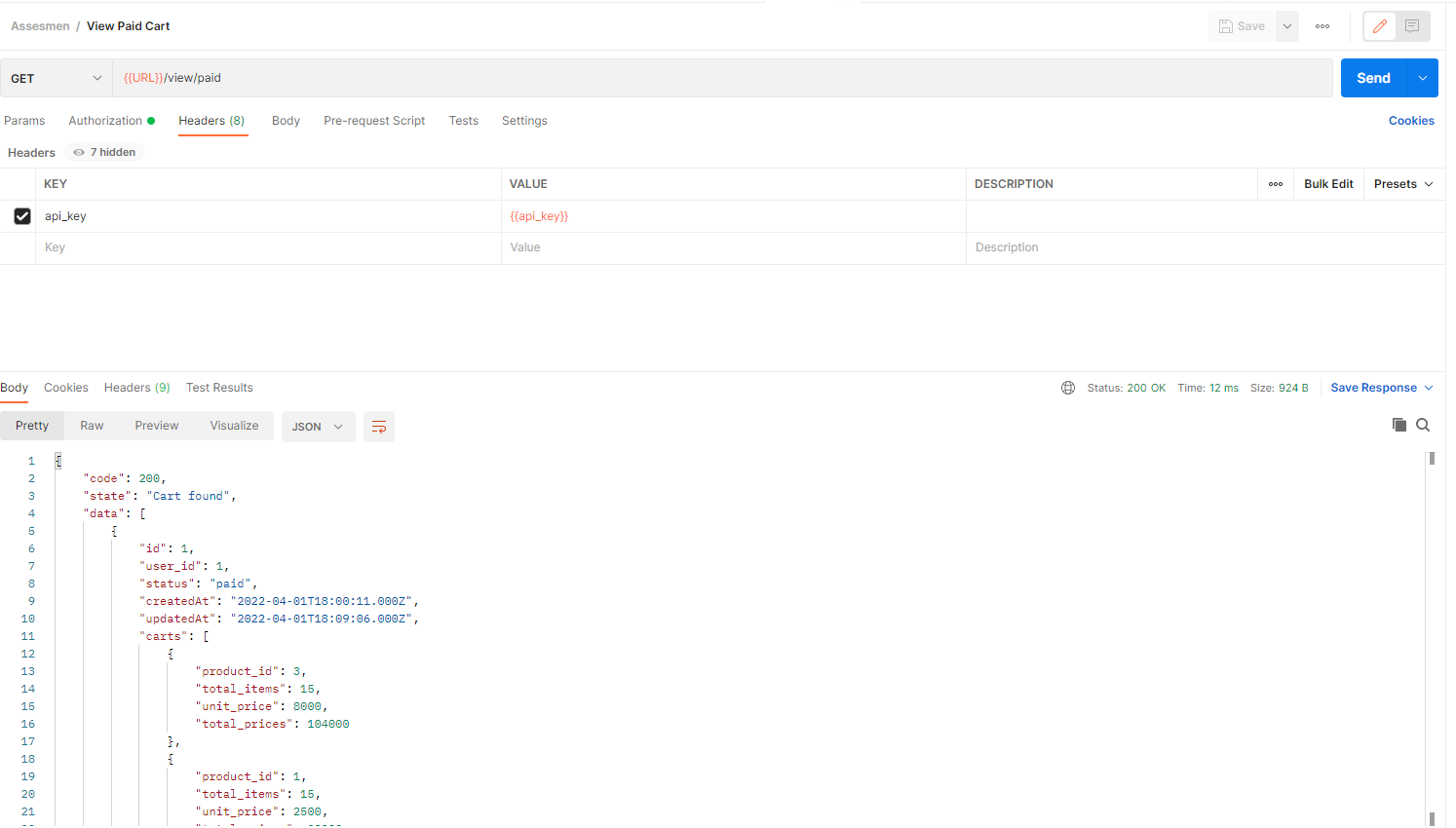Open the Test Results tab
The height and width of the screenshot is (828, 1456).
click(219, 388)
